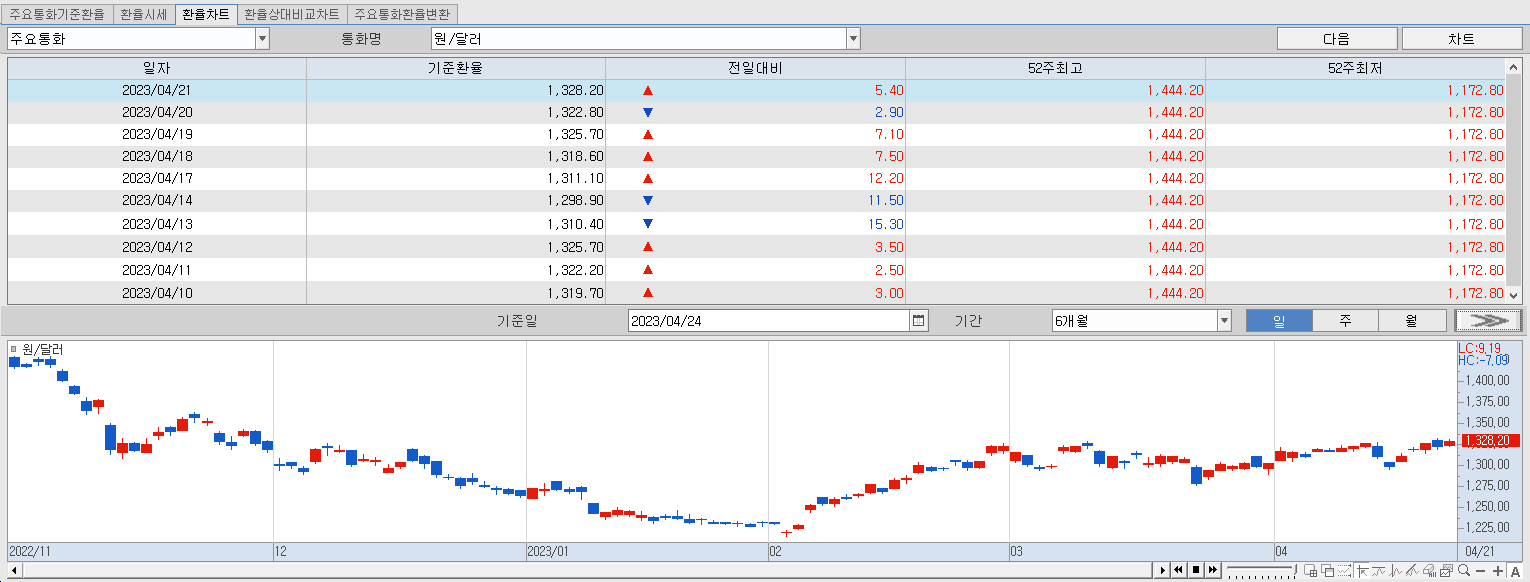This screenshot has width=1530, height=582.
Task: Click the table scroll-up arrow
Action: click(x=1513, y=67)
